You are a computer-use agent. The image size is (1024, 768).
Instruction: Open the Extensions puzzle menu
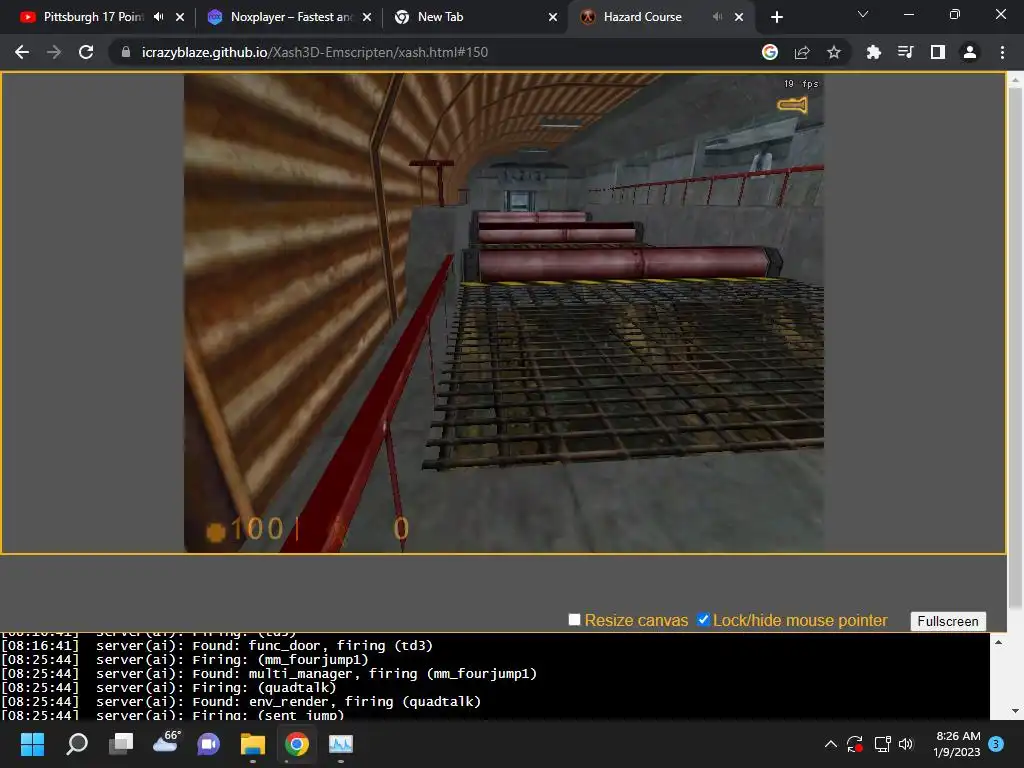pyautogui.click(x=873, y=52)
